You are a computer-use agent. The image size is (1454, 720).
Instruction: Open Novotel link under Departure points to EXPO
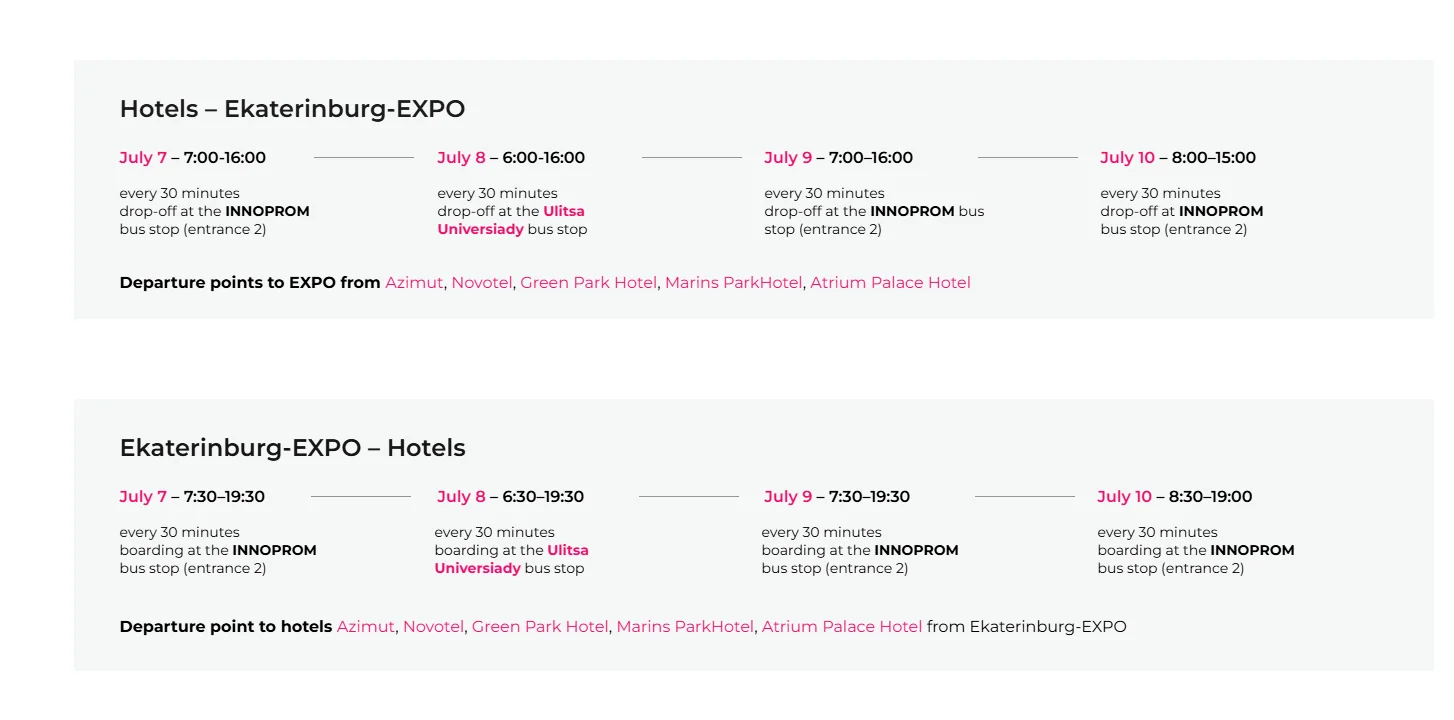pyautogui.click(x=481, y=283)
